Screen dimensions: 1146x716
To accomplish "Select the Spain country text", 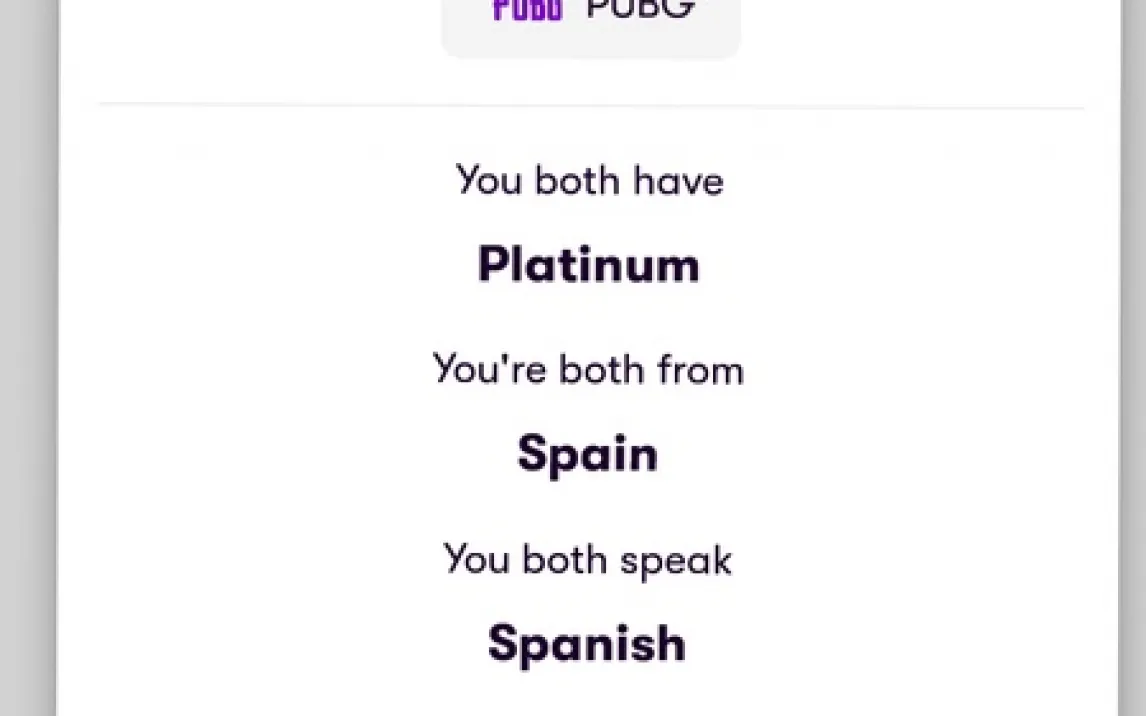I will 588,454.
